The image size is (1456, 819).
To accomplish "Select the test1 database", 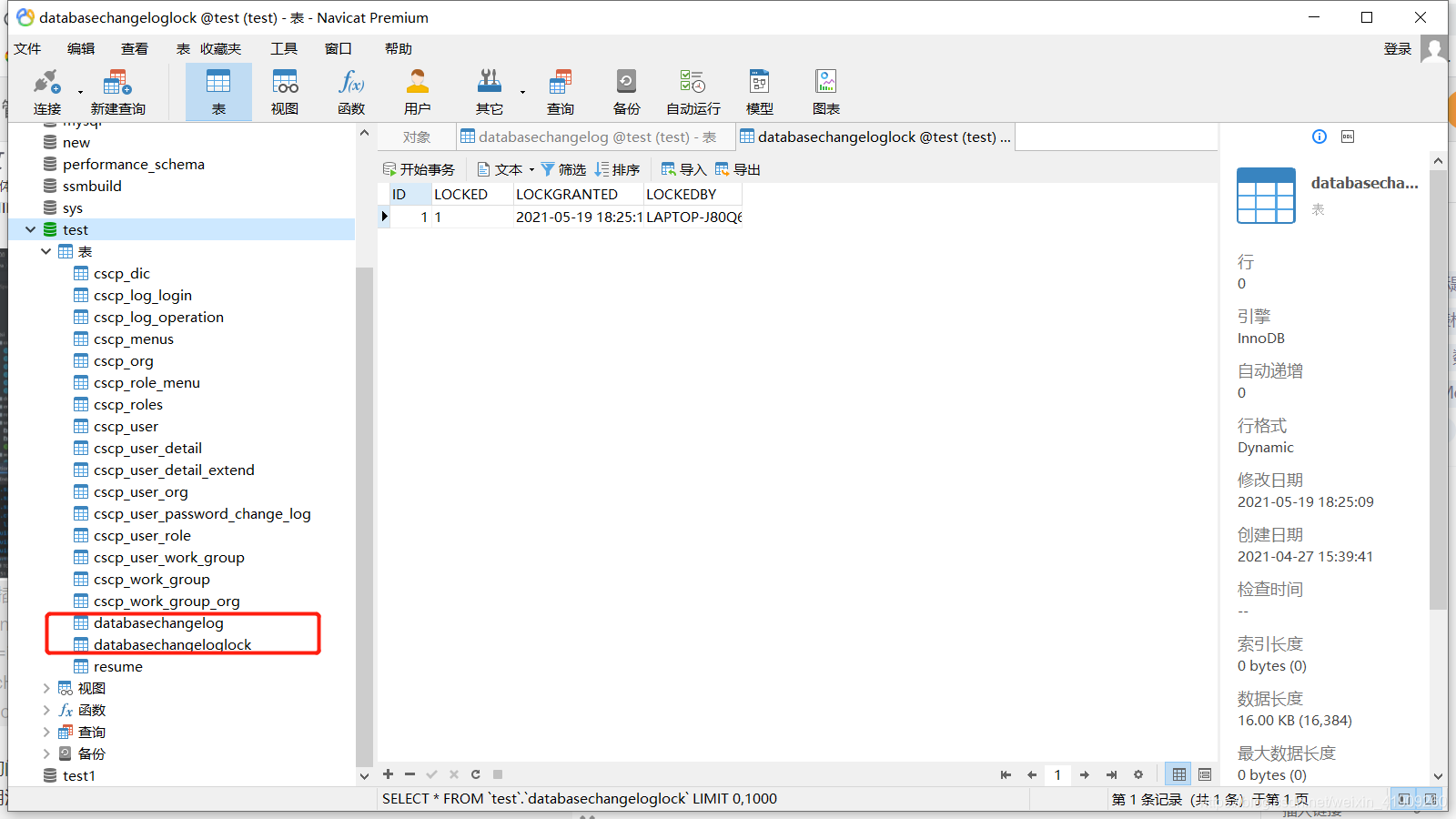I will (79, 775).
